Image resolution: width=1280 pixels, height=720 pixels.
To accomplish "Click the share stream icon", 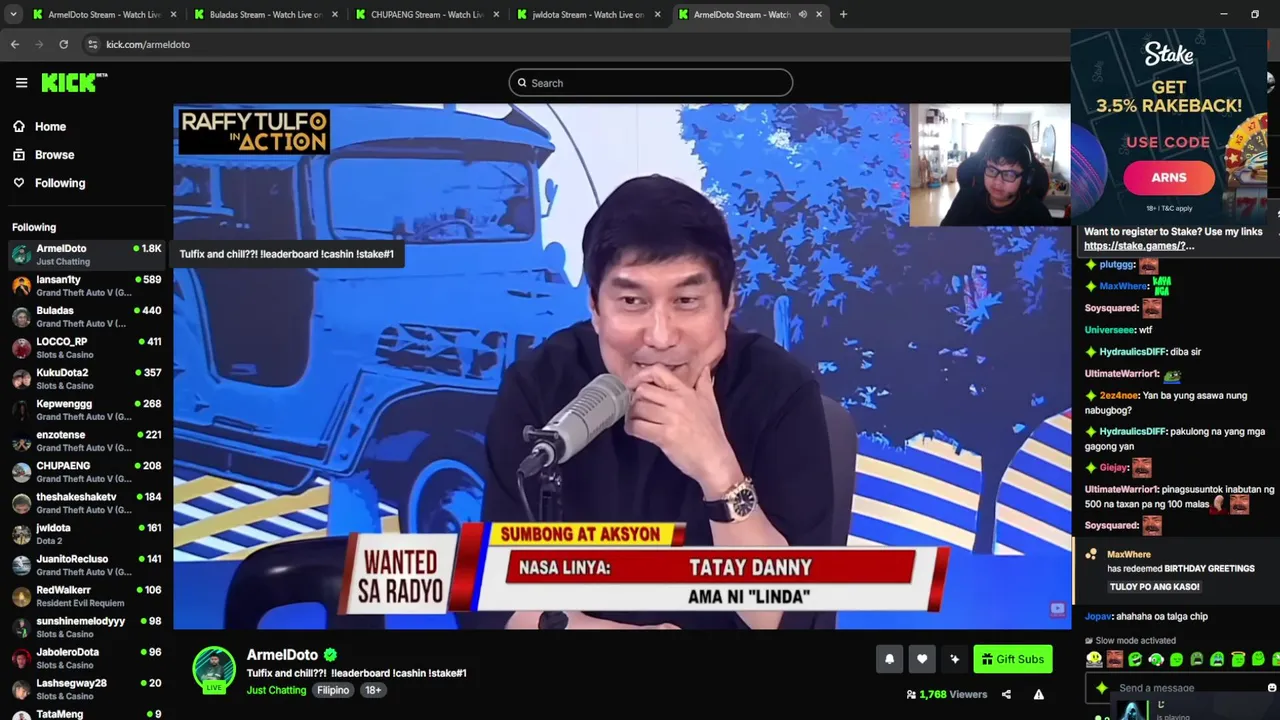I will (1006, 695).
